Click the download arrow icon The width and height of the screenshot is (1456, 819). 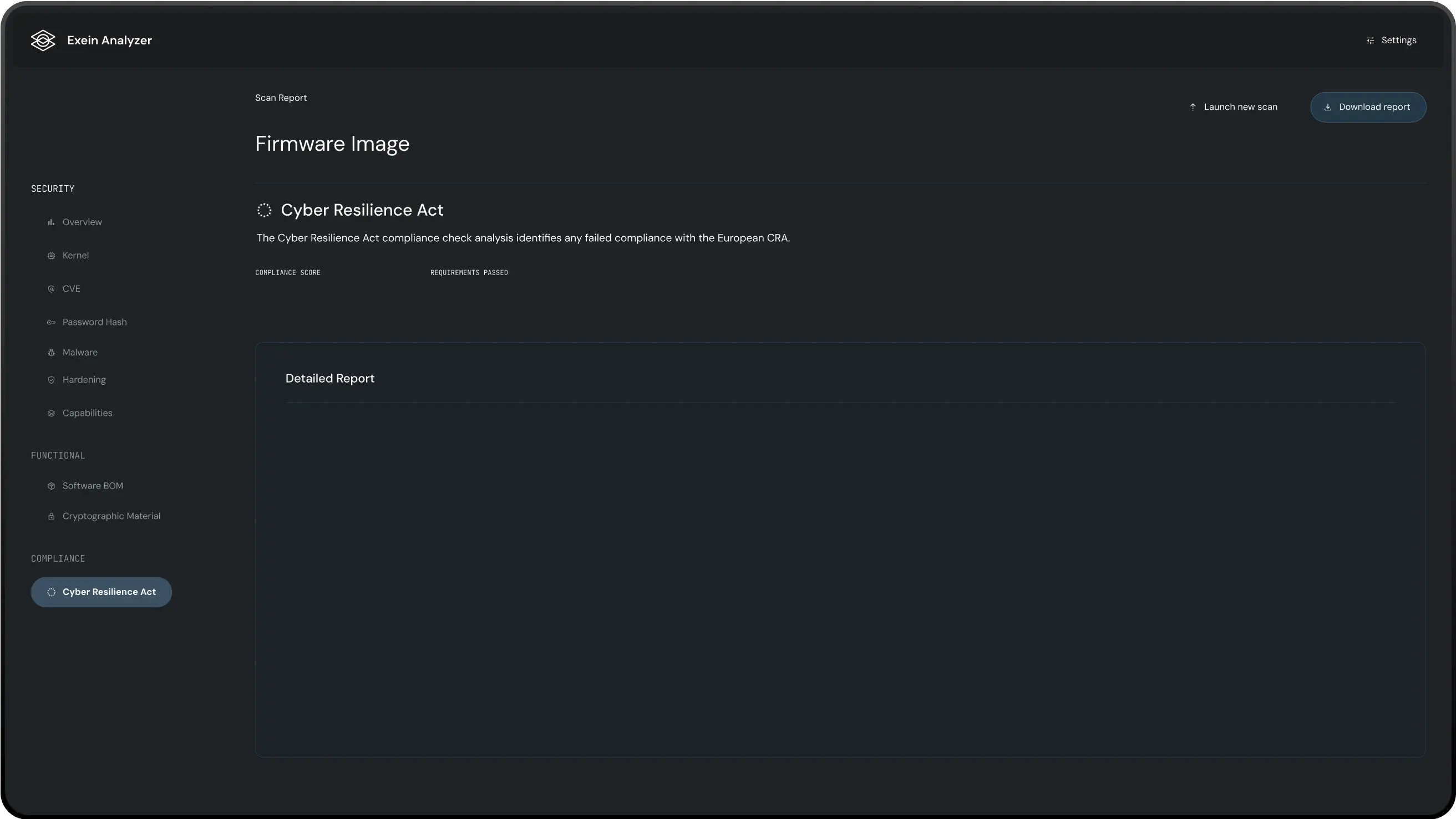pos(1328,108)
